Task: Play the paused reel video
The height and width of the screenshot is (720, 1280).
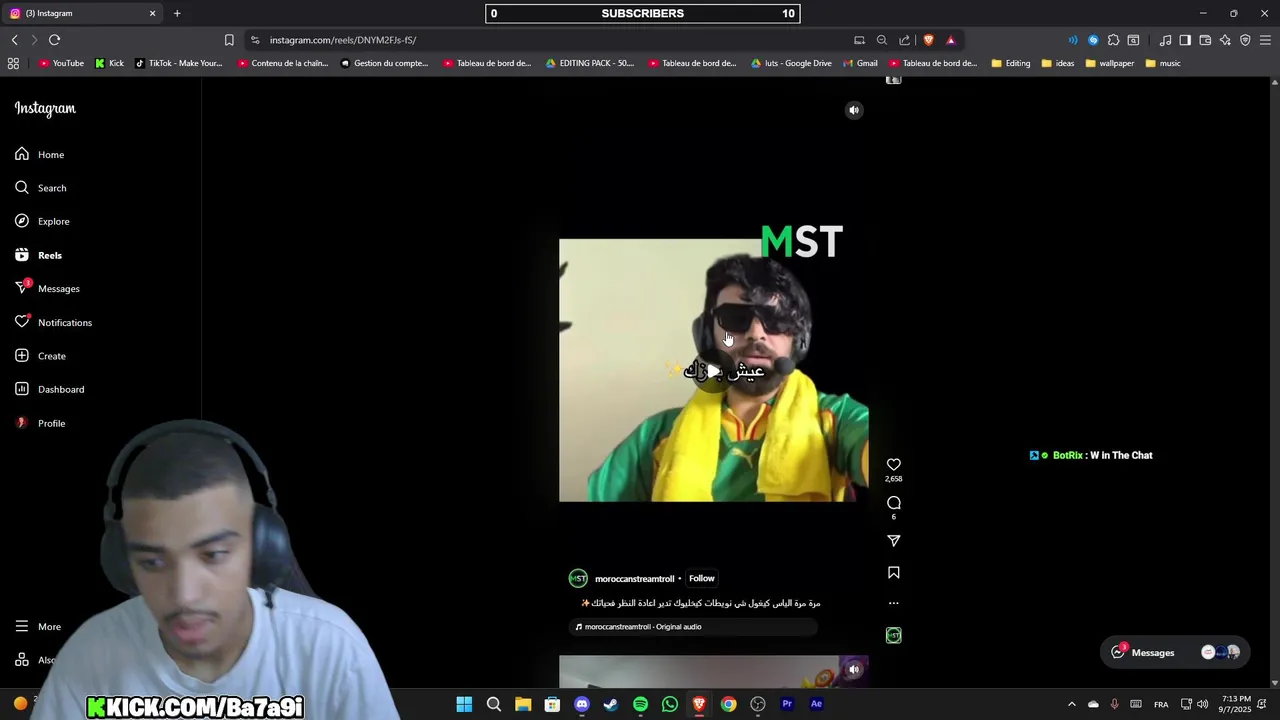Action: click(714, 370)
